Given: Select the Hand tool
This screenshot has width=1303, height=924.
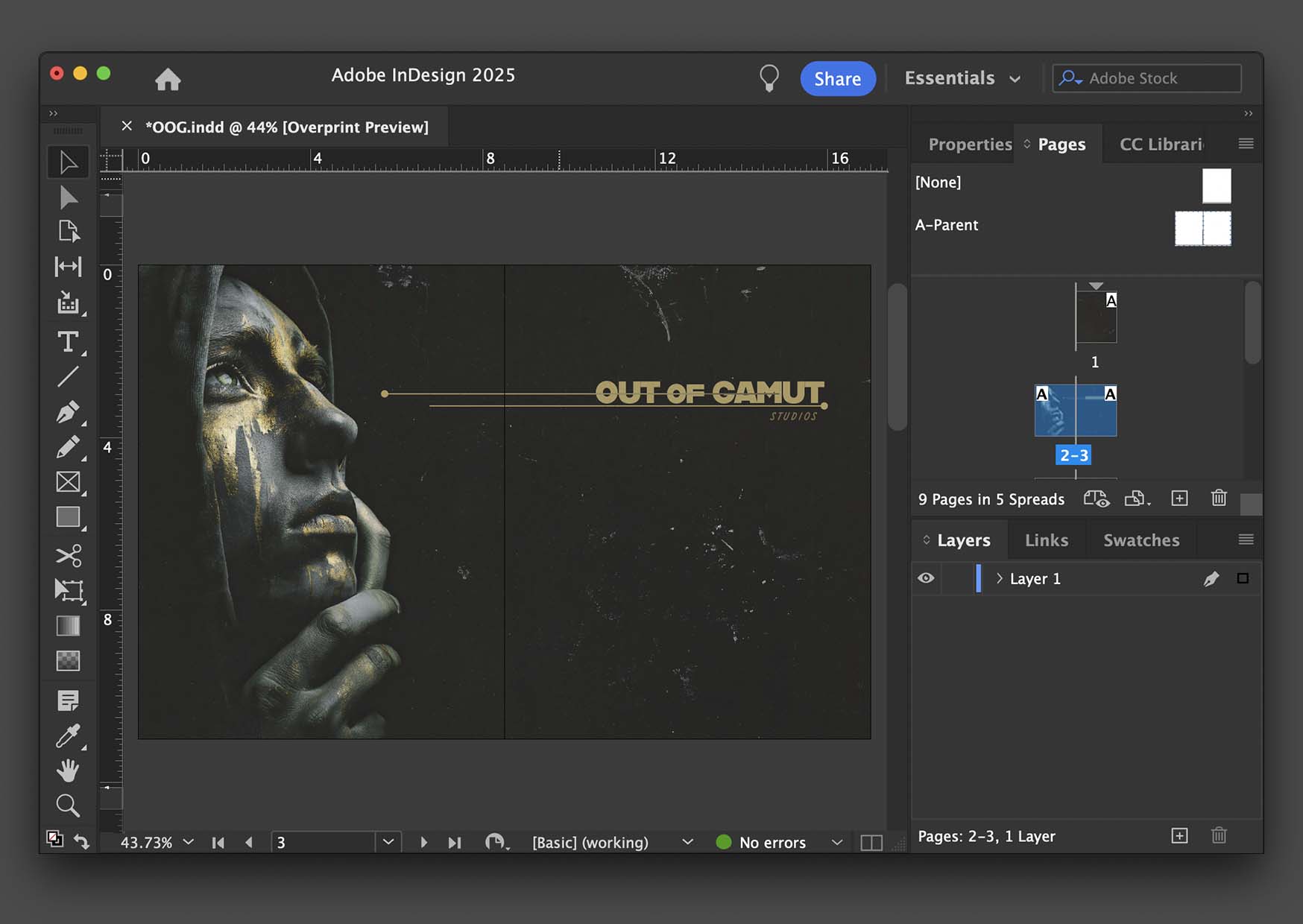Looking at the screenshot, I should [68, 770].
